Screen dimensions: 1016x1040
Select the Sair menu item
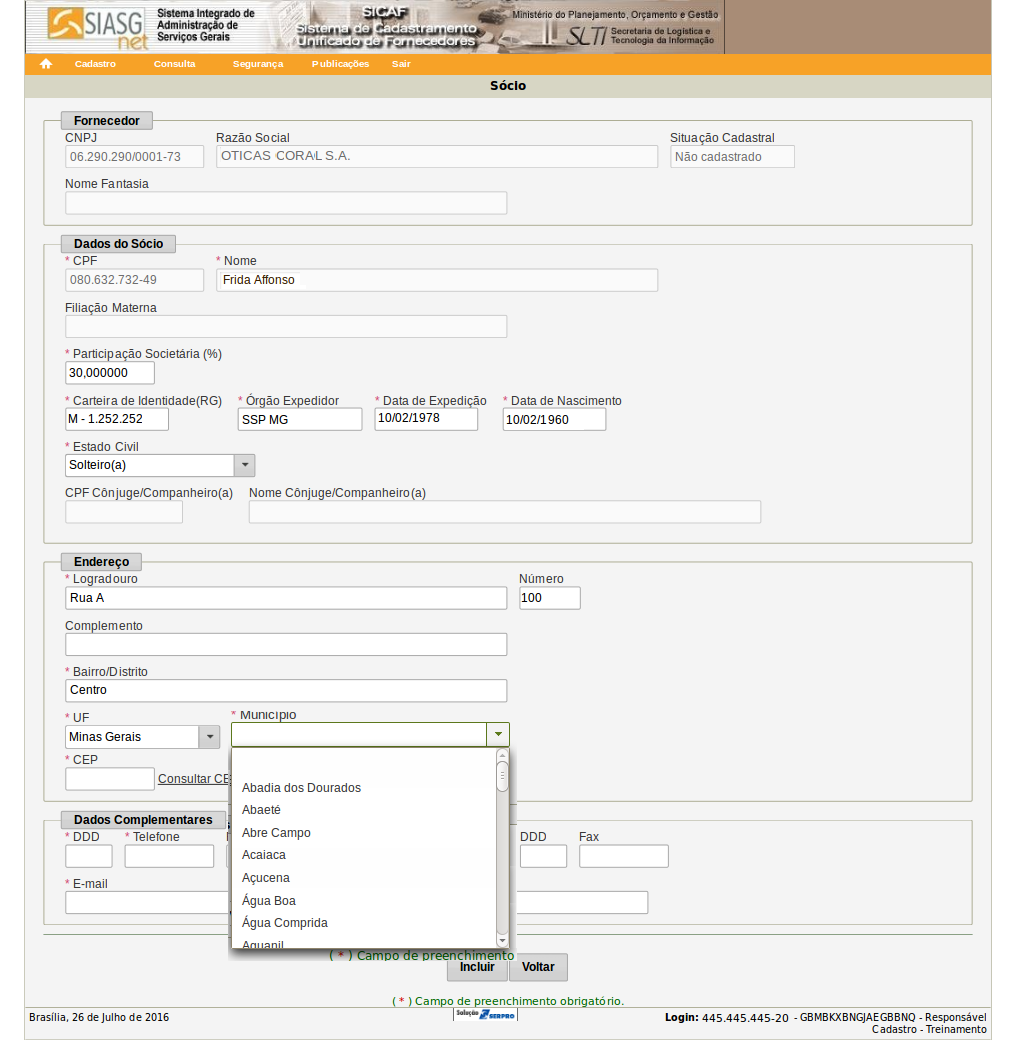click(401, 64)
